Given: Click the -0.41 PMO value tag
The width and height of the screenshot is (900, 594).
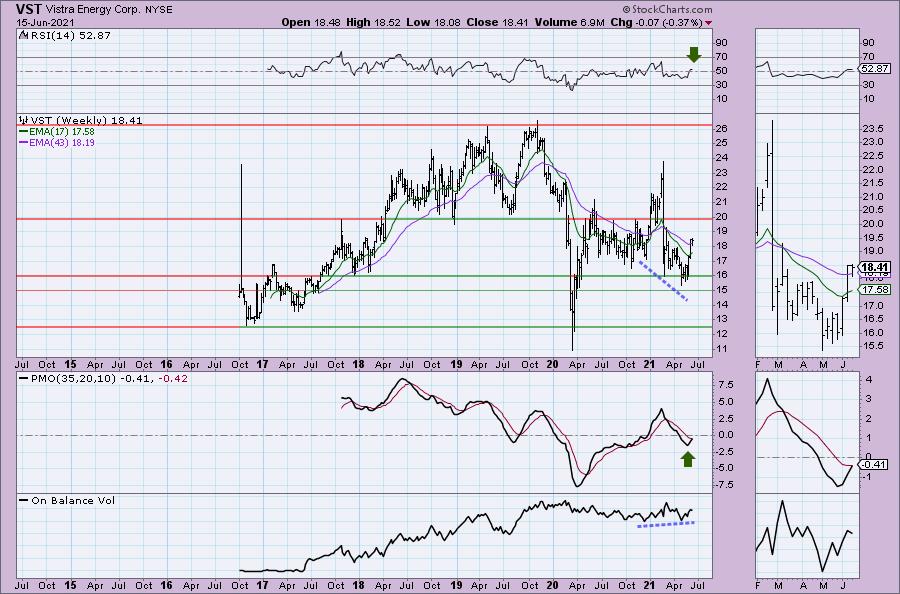Looking at the screenshot, I should click(875, 465).
